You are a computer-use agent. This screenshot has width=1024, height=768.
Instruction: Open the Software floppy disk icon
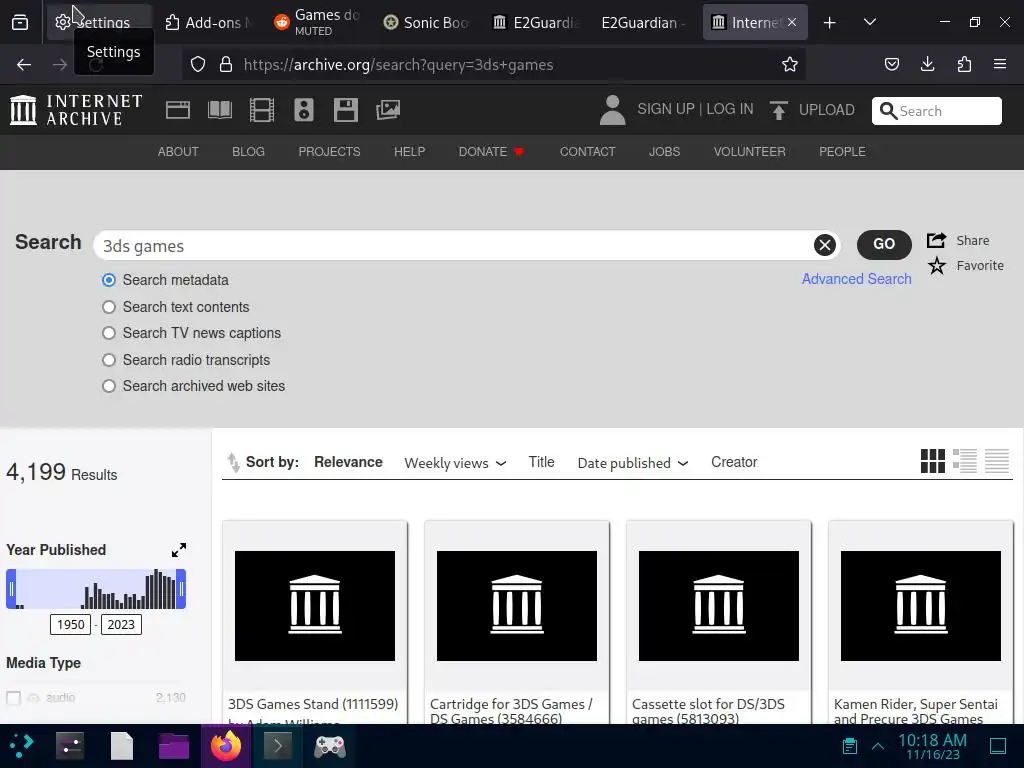pyautogui.click(x=345, y=110)
